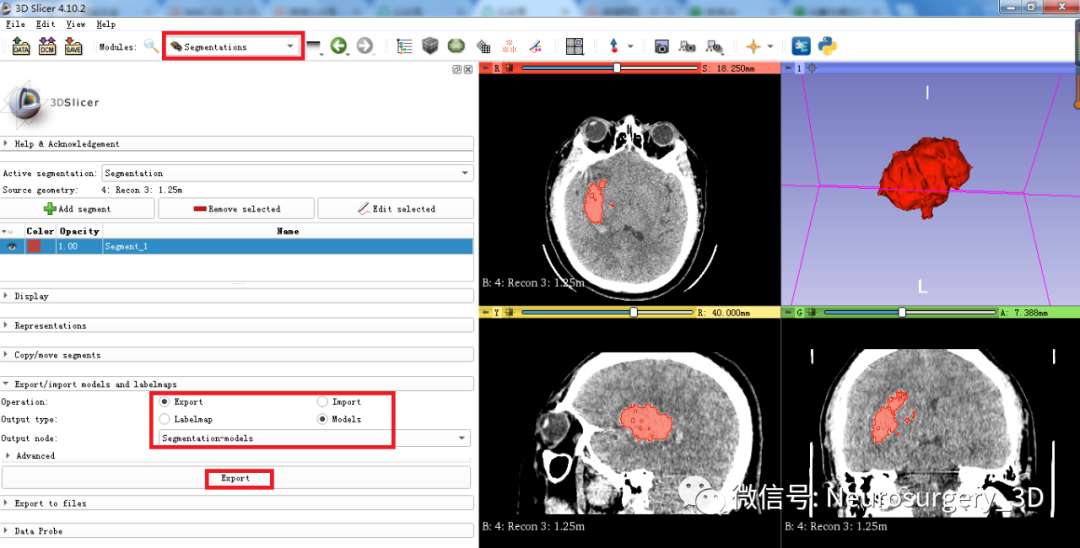
Task: Expand the Display section
Action: pyautogui.click(x=237, y=296)
